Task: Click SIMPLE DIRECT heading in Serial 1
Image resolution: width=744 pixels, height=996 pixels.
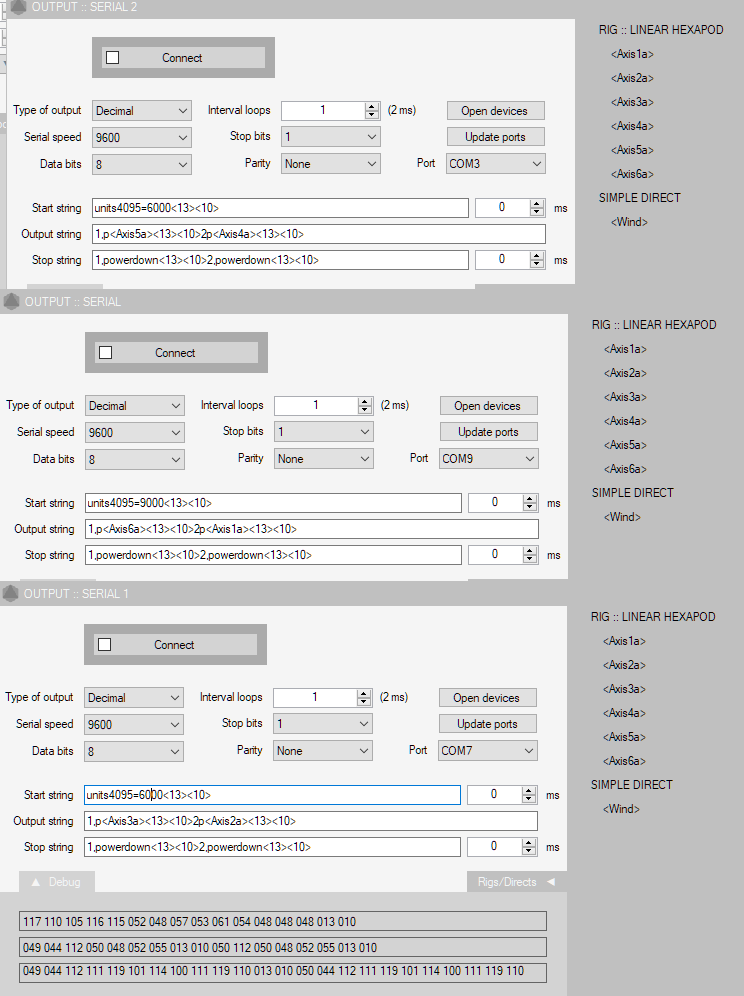Action: coord(632,784)
